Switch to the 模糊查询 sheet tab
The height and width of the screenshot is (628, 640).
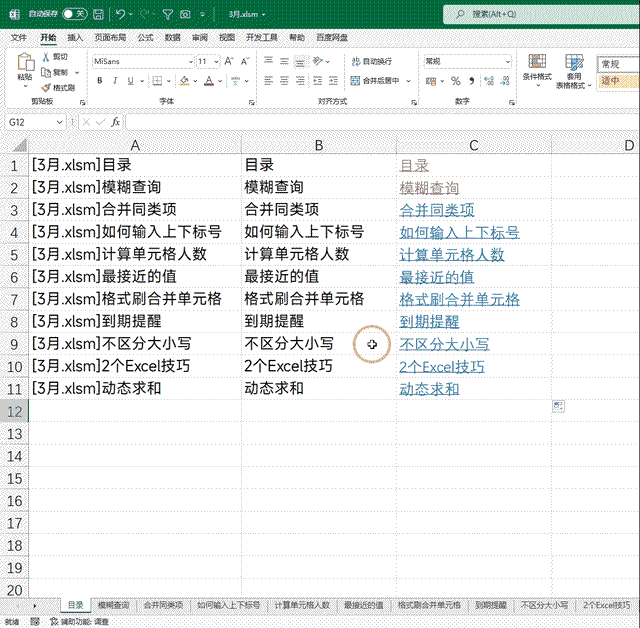(x=113, y=605)
